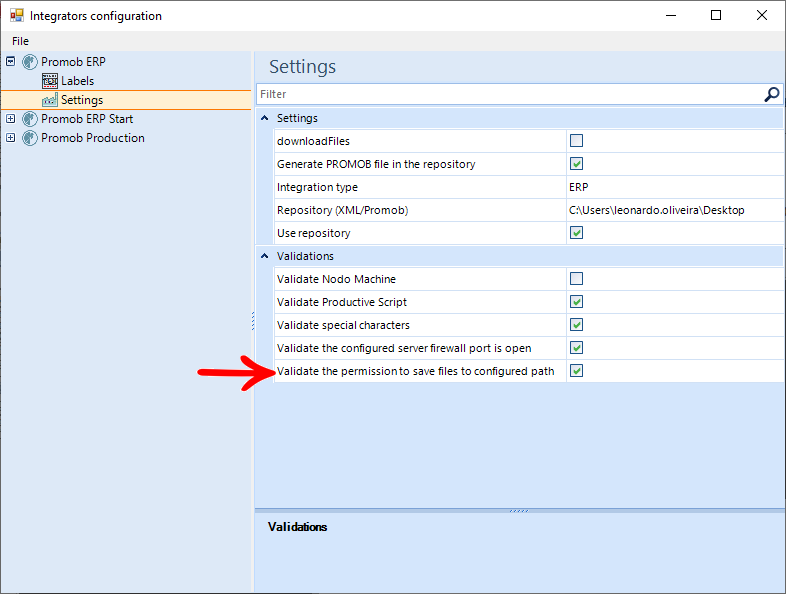Click the magnifier search icon

pos(772,94)
